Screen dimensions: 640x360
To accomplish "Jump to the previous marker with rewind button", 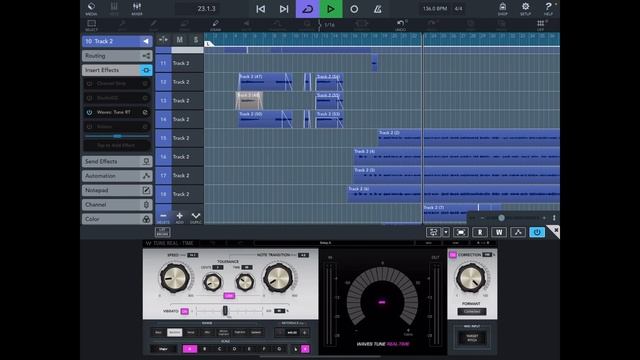I will pos(260,9).
